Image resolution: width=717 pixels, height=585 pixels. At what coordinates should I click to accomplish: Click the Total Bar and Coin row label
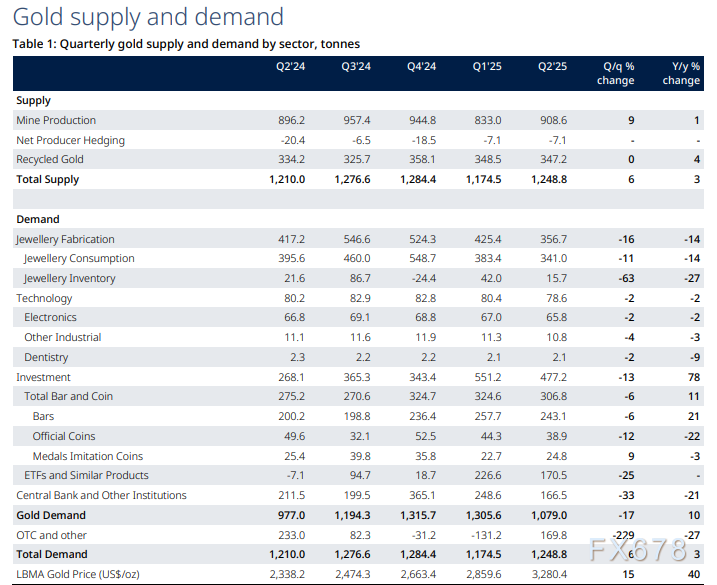[69, 397]
